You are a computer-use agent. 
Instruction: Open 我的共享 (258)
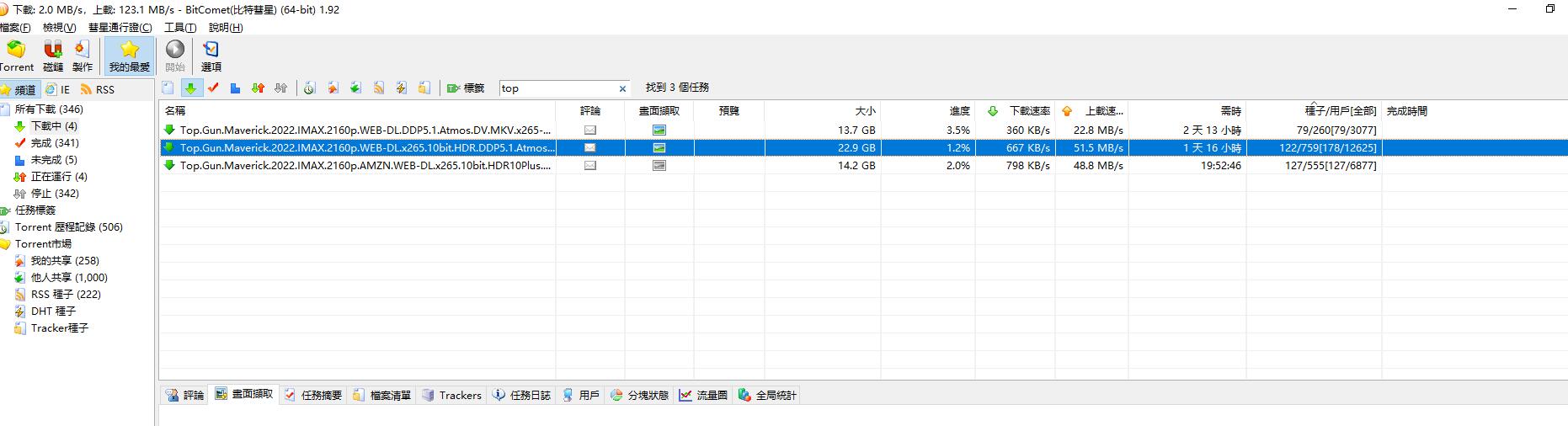(x=65, y=261)
